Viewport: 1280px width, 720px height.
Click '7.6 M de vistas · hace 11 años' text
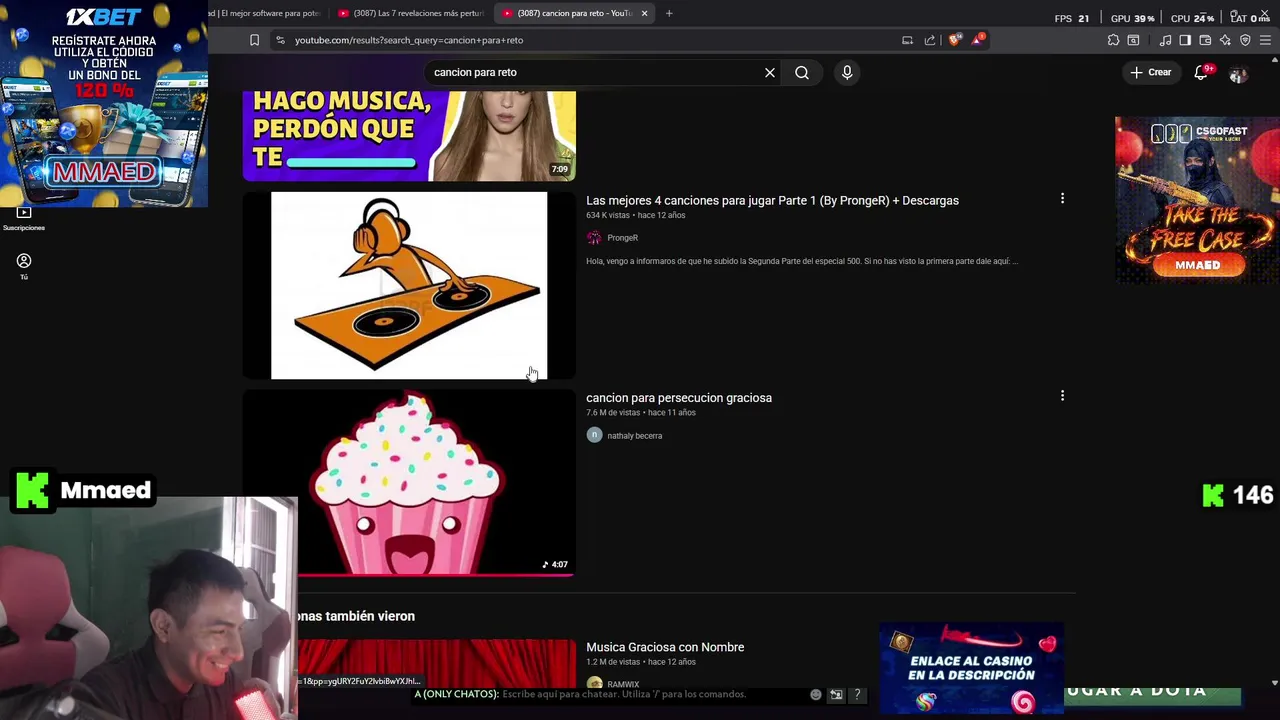[x=640, y=412]
